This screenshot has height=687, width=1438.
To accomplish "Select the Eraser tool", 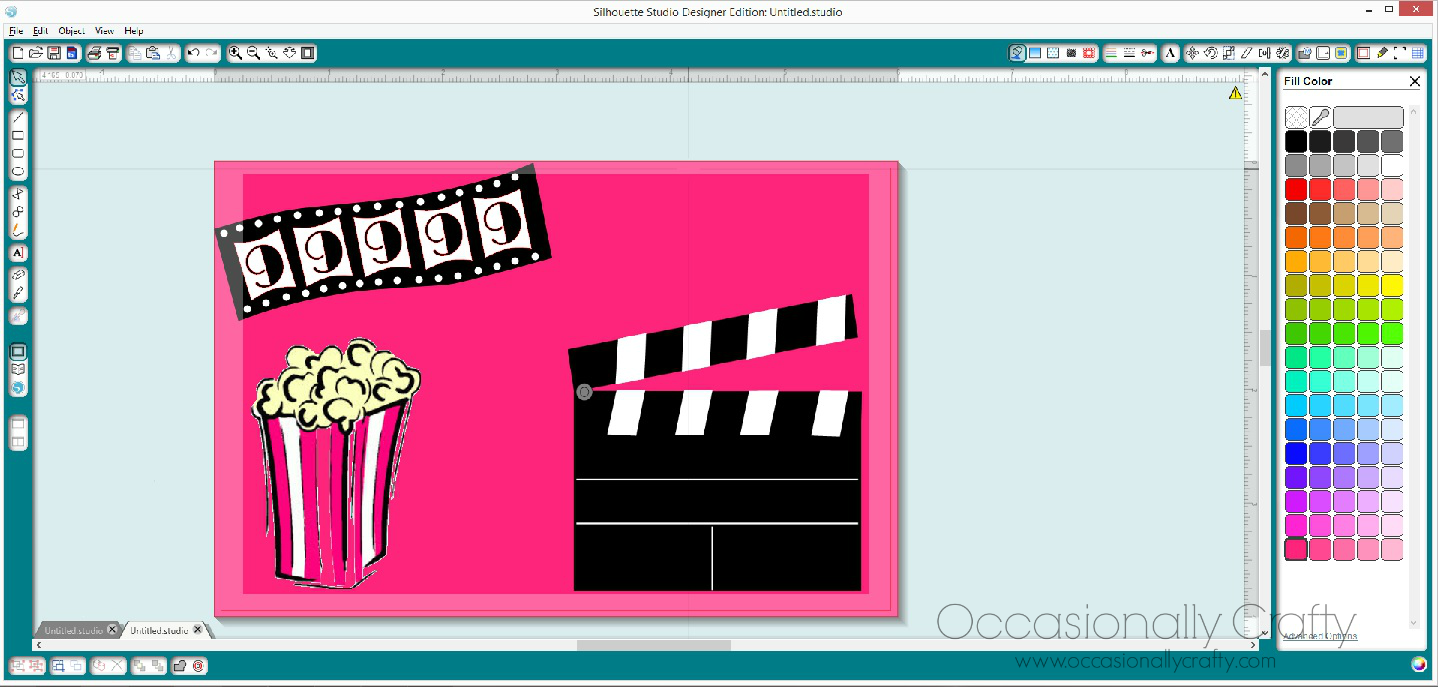I will [18, 273].
